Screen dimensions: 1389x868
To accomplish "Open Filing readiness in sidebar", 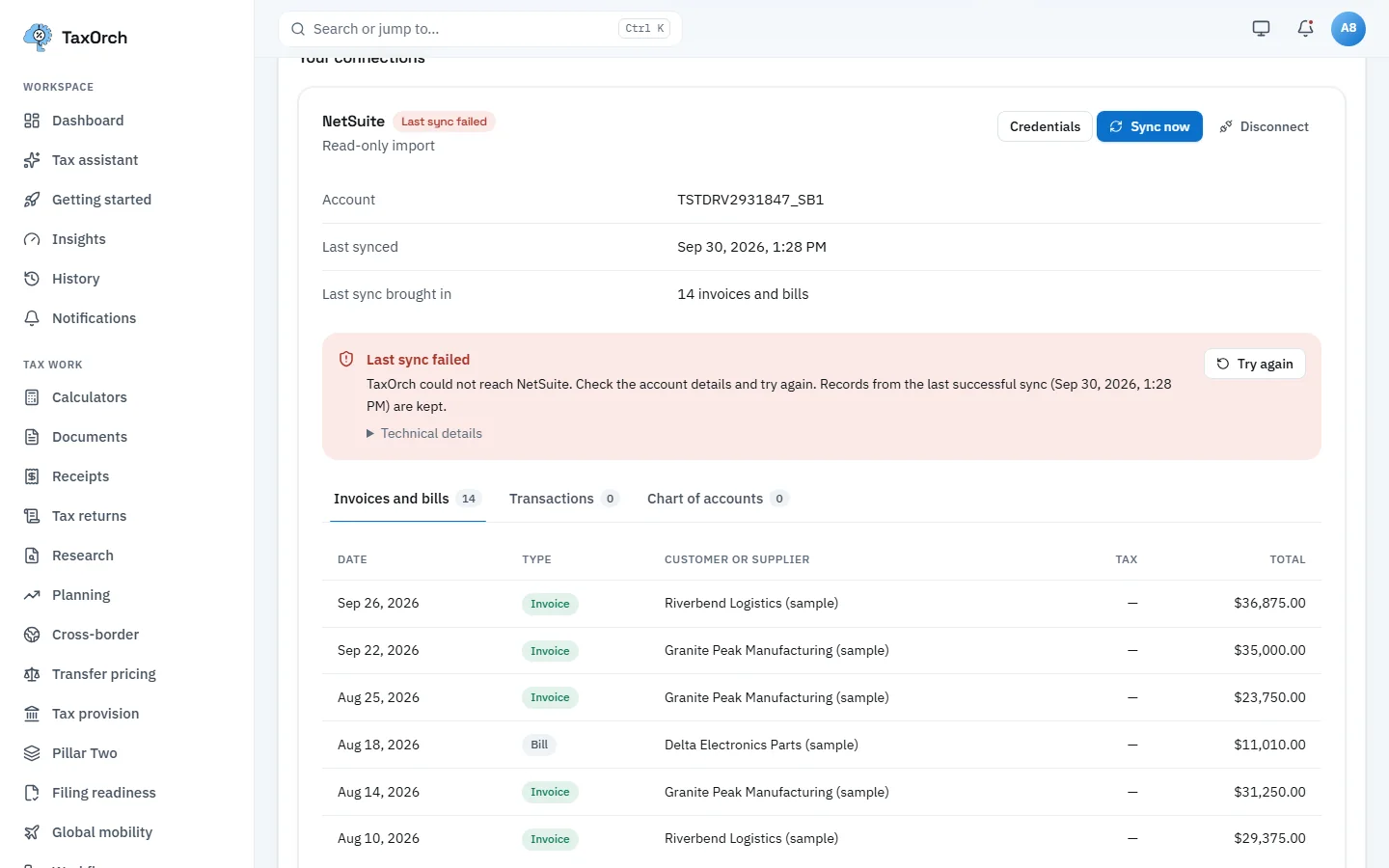I will point(104,793).
